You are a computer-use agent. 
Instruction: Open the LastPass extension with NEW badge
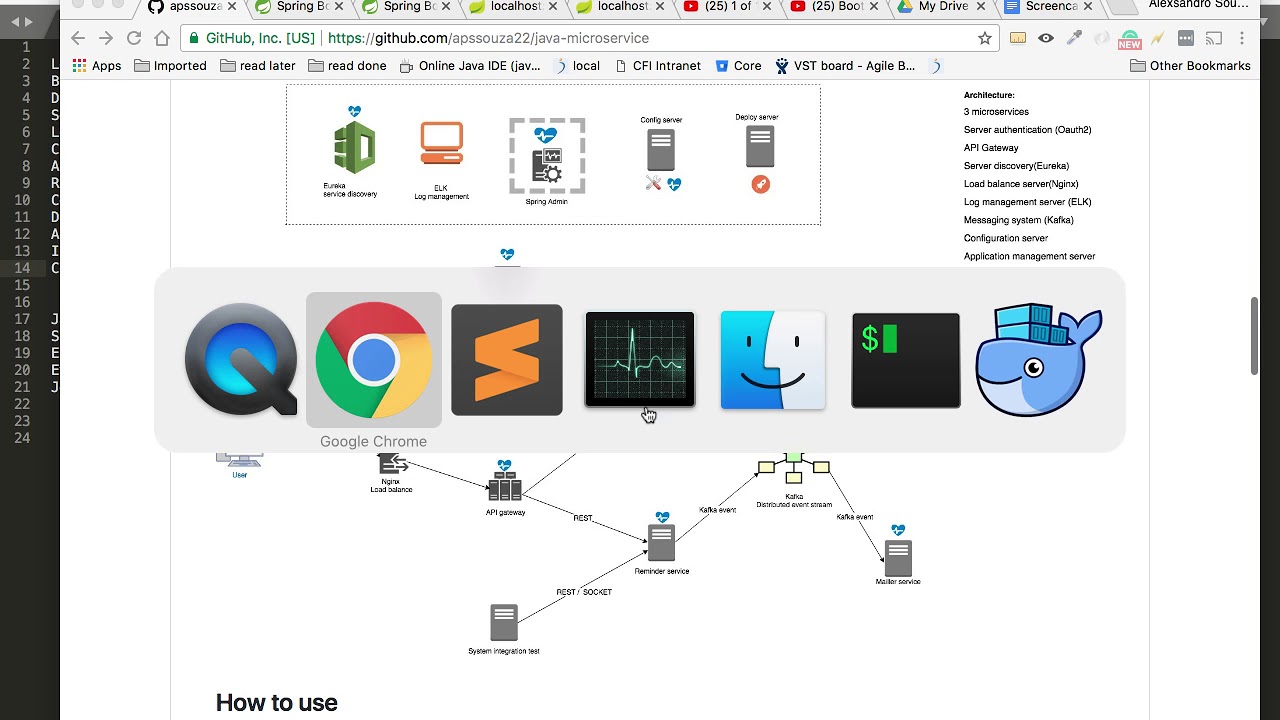pyautogui.click(x=1129, y=38)
